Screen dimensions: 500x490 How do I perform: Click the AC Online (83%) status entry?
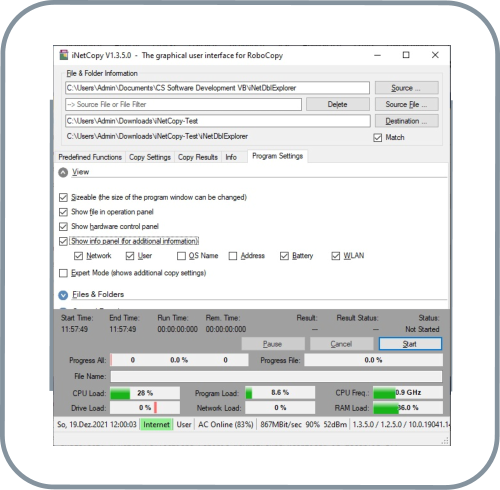(x=225, y=424)
